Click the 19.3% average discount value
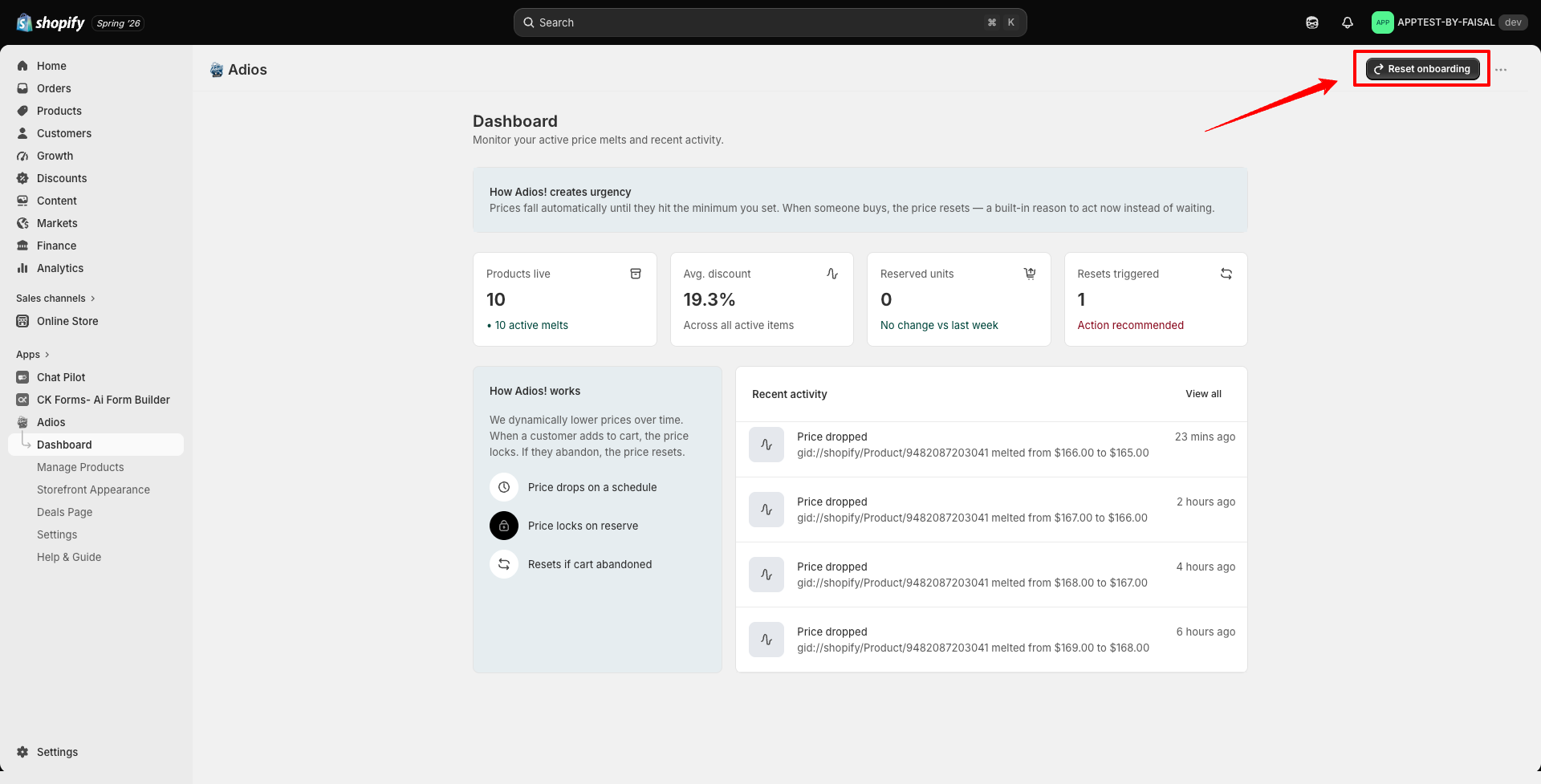The height and width of the screenshot is (784, 1541). point(709,299)
